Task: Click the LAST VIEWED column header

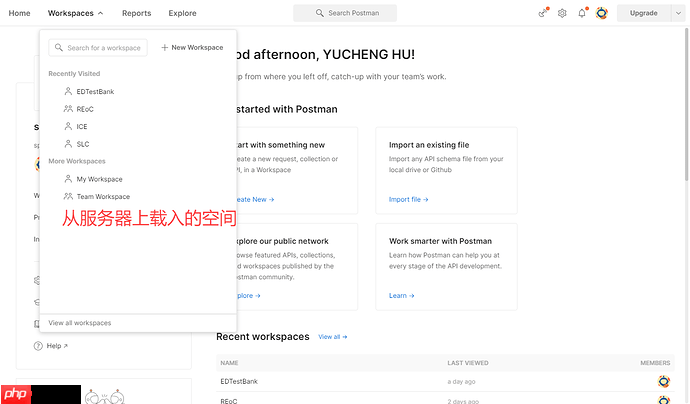Action: tap(468, 363)
